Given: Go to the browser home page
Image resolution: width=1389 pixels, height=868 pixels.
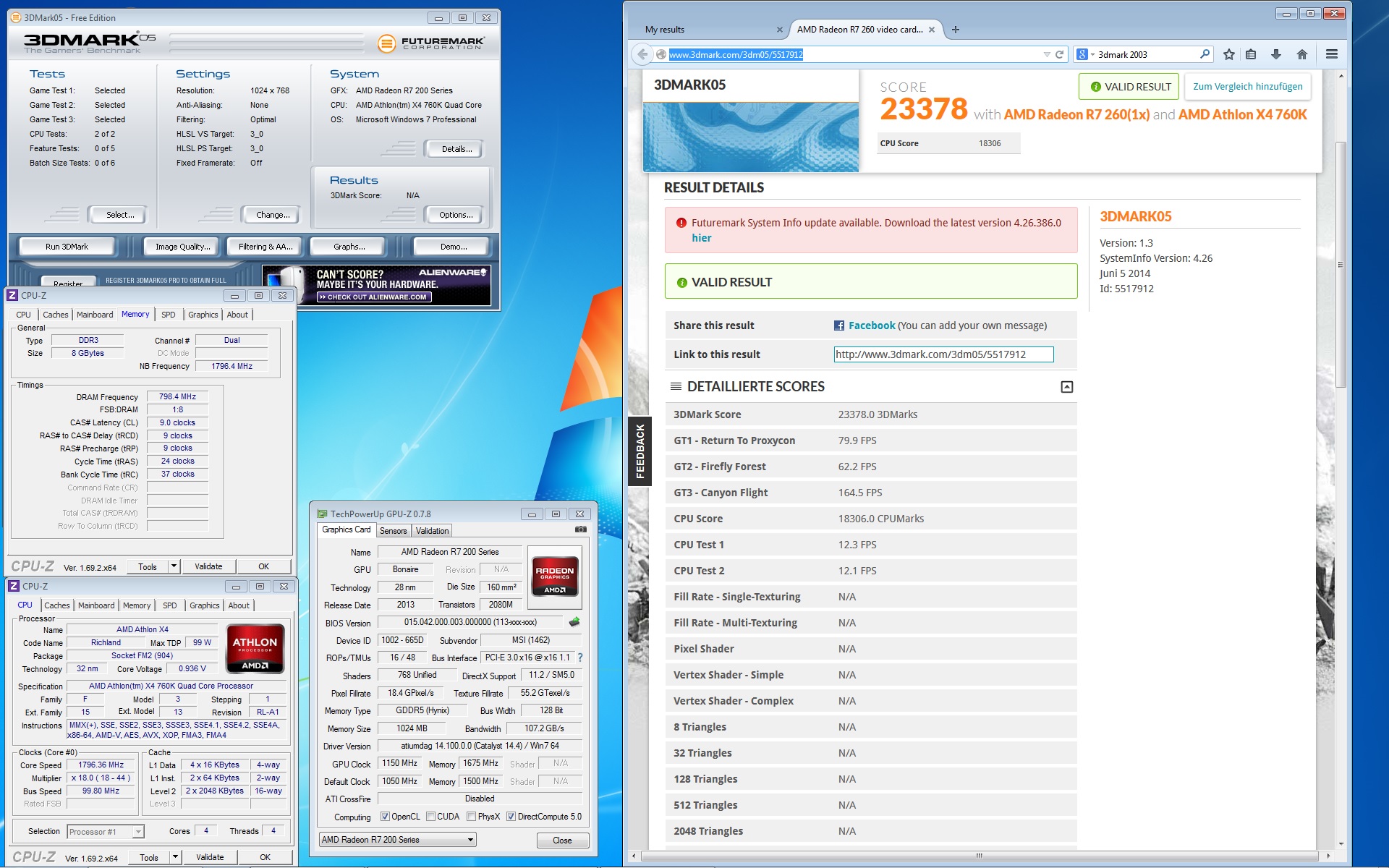Looking at the screenshot, I should [x=1302, y=54].
